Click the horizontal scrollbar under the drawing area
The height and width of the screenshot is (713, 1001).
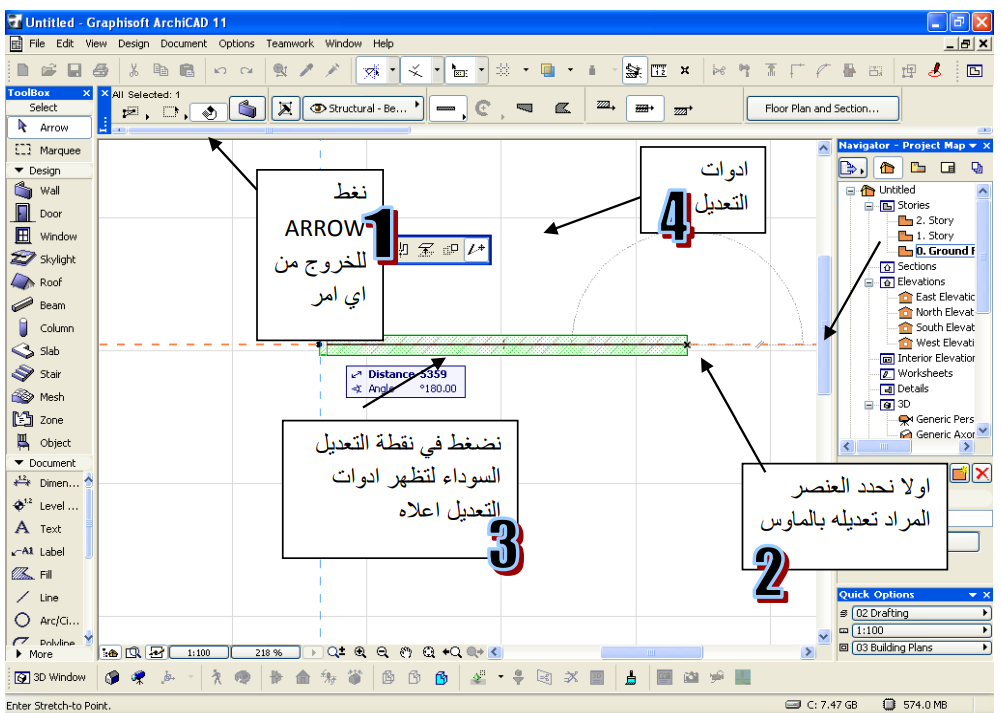pyautogui.click(x=650, y=652)
